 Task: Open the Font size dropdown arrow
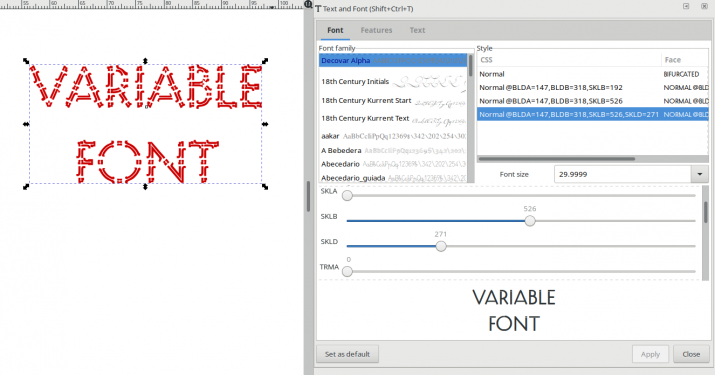(x=699, y=174)
